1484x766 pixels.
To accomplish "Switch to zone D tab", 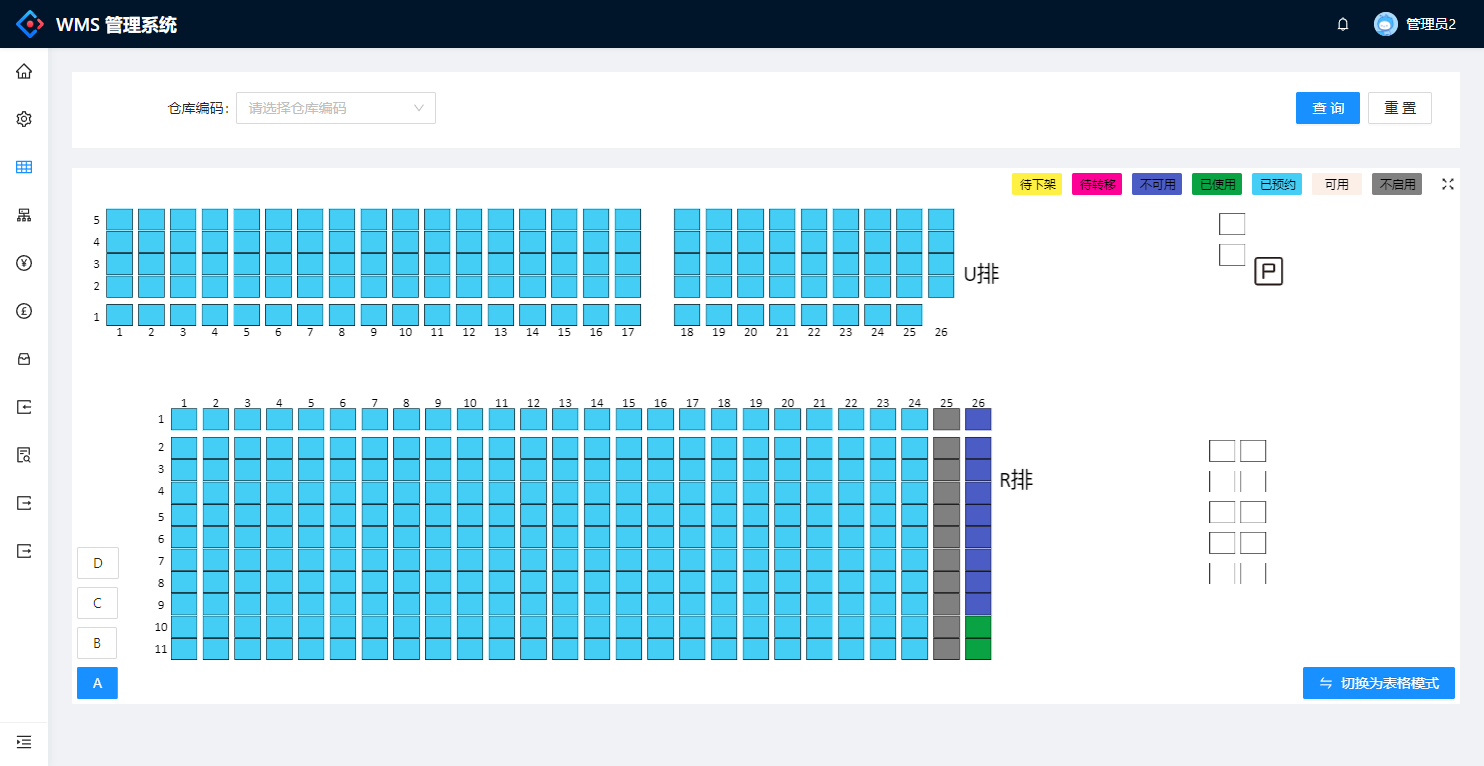I will pos(98,563).
